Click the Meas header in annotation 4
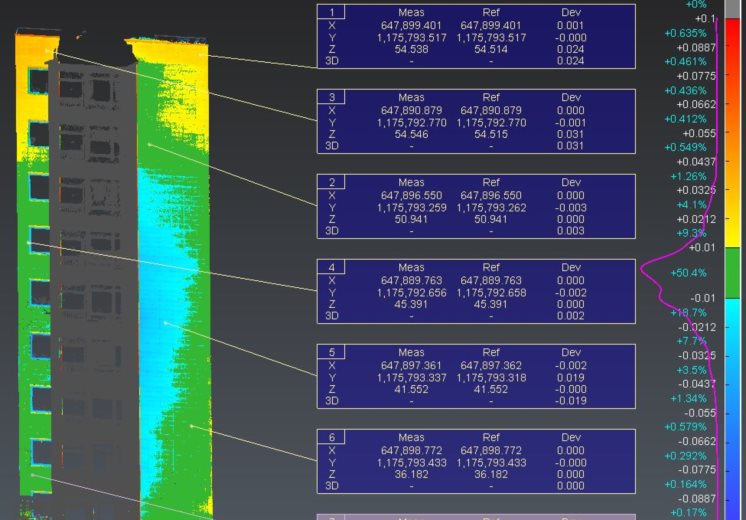Viewport: 746px width, 520px height. [x=411, y=267]
